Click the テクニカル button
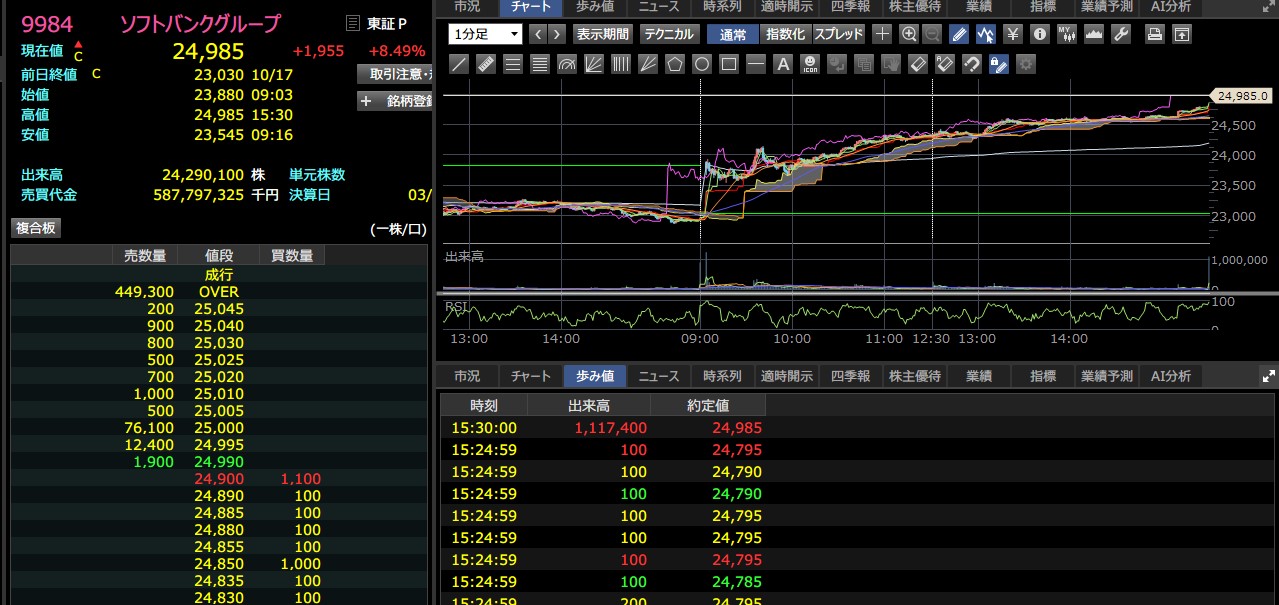 pos(670,34)
